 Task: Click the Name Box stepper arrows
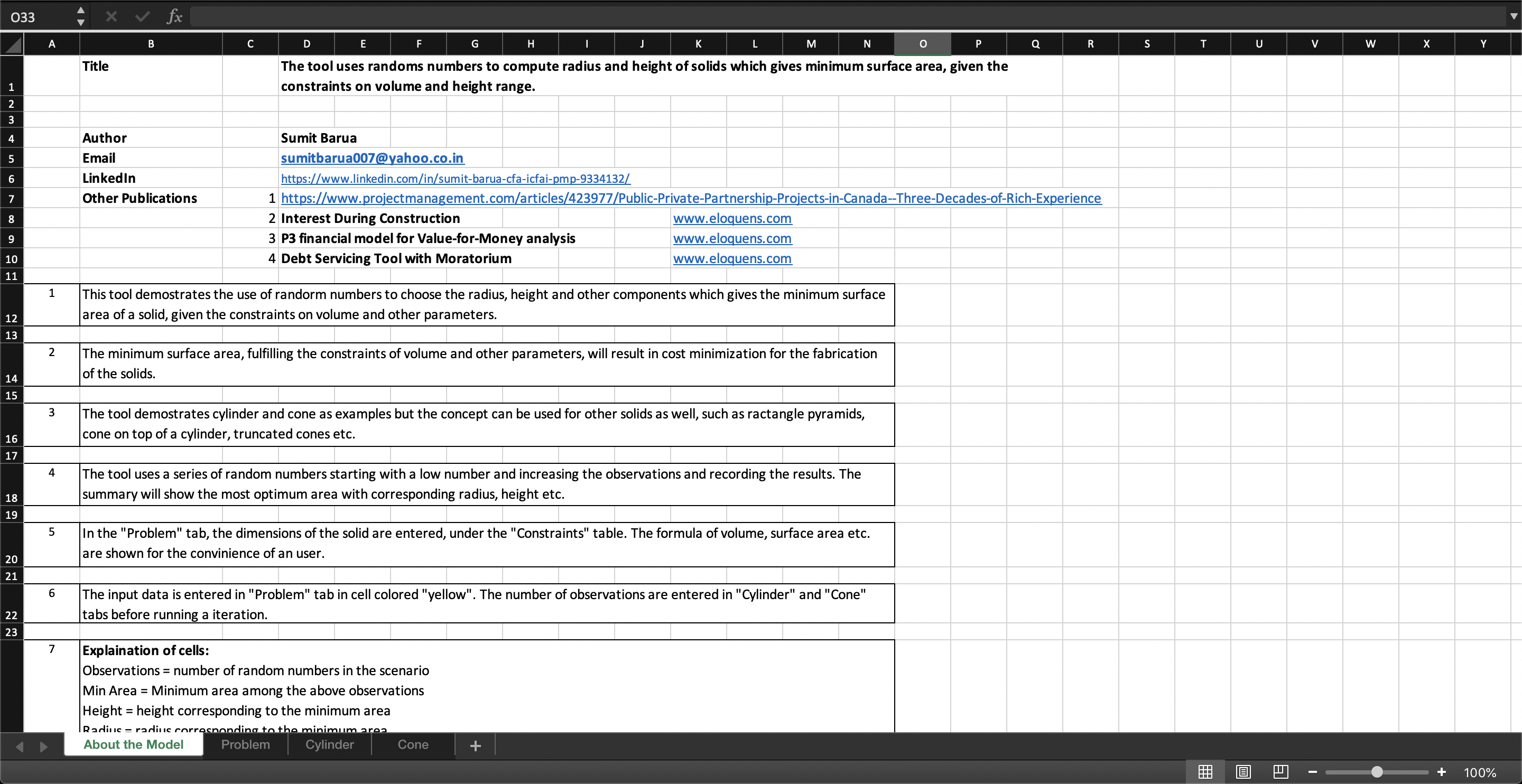81,16
